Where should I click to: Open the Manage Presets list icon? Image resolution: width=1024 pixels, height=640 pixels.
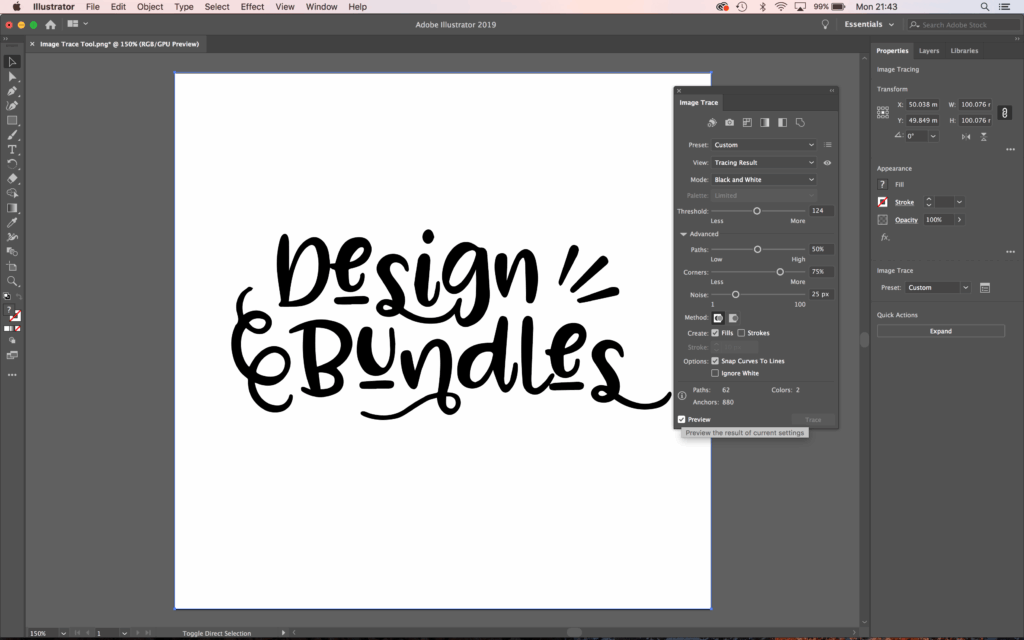pyautogui.click(x=827, y=145)
